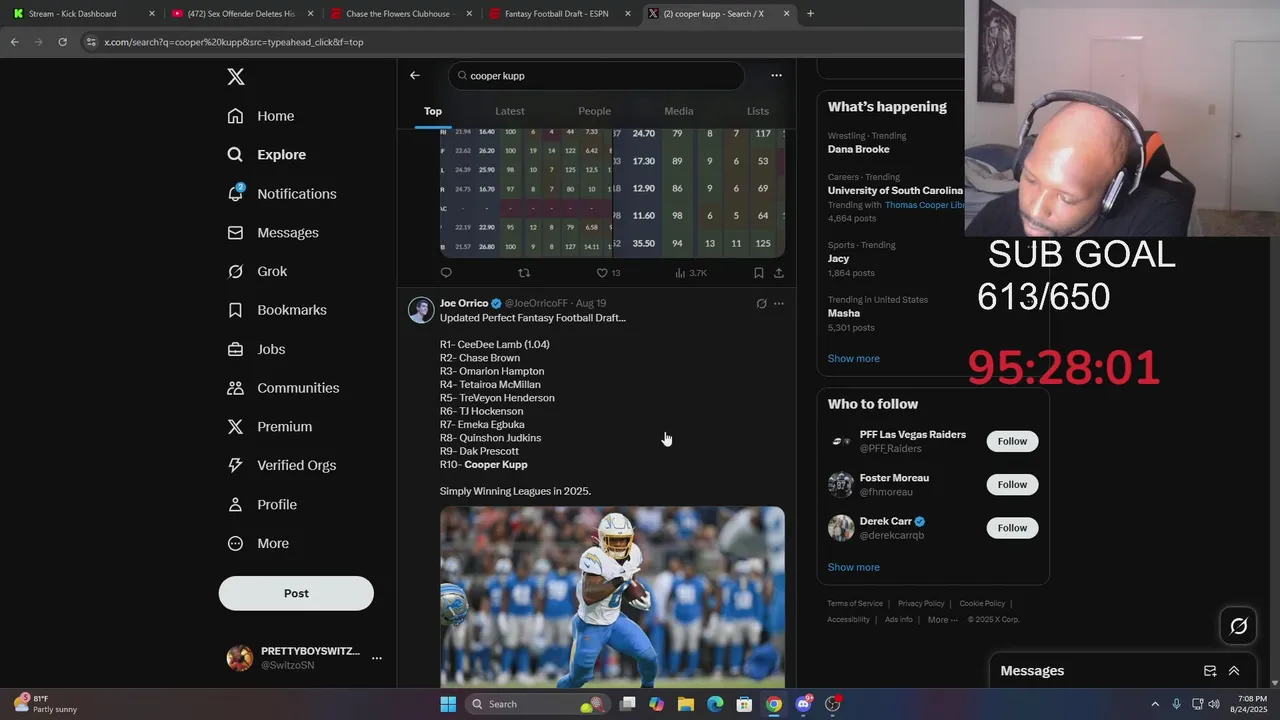Open search settings three-dot menu
The width and height of the screenshot is (1280, 720).
[776, 75]
